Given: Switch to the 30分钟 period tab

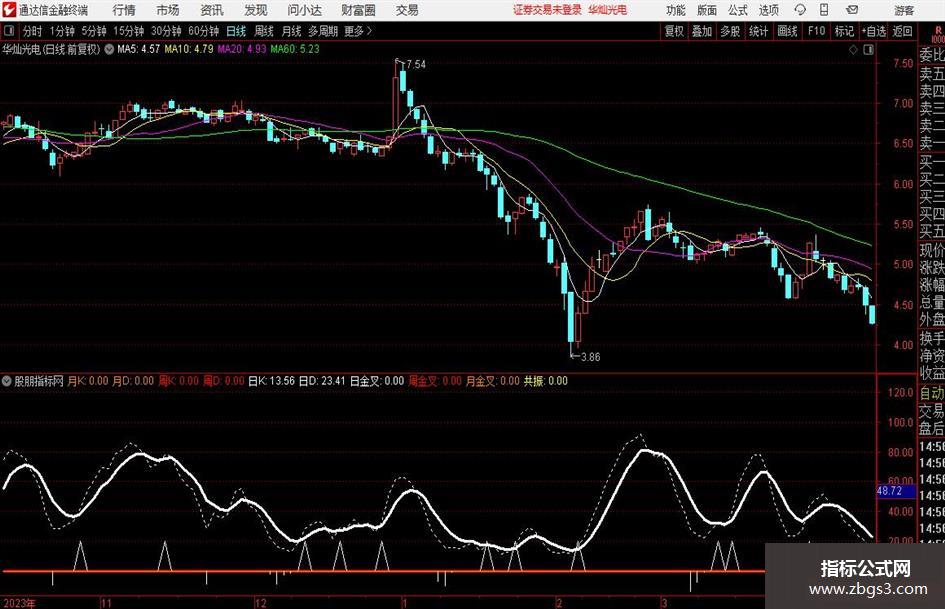Looking at the screenshot, I should coord(166,31).
